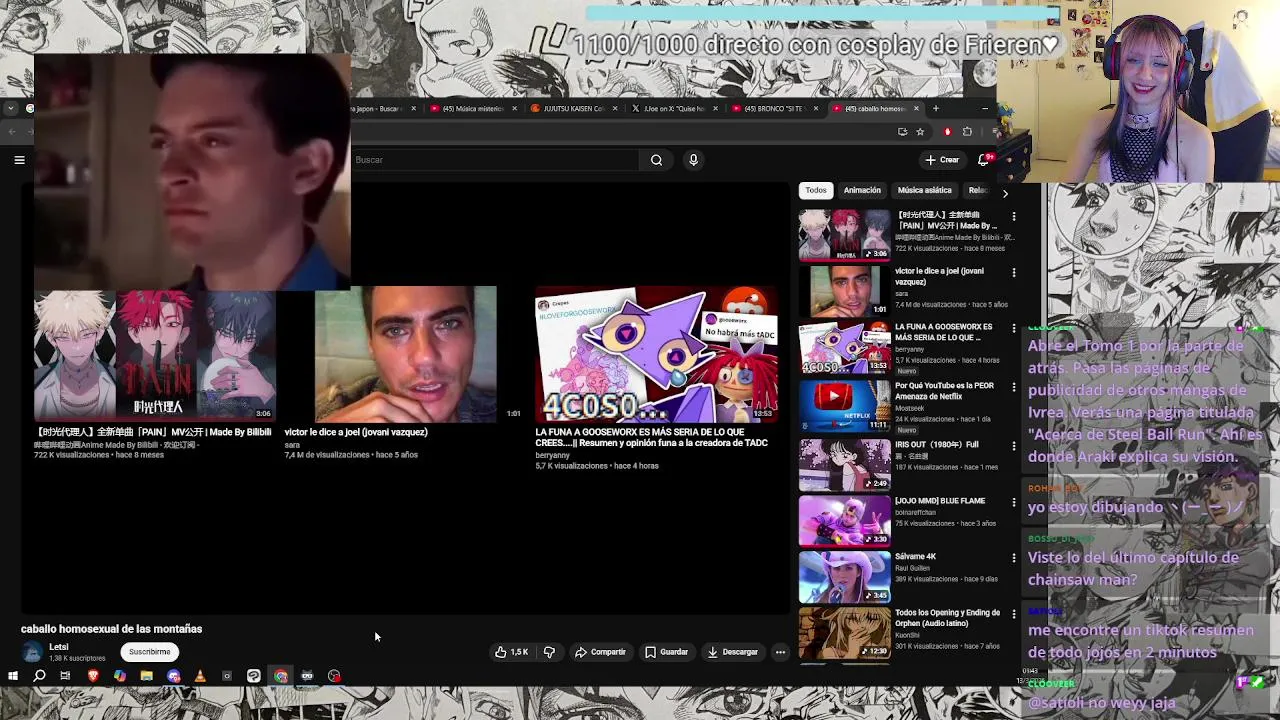1280x720 pixels.
Task: Click the Compartir share button
Action: pyautogui.click(x=600, y=652)
